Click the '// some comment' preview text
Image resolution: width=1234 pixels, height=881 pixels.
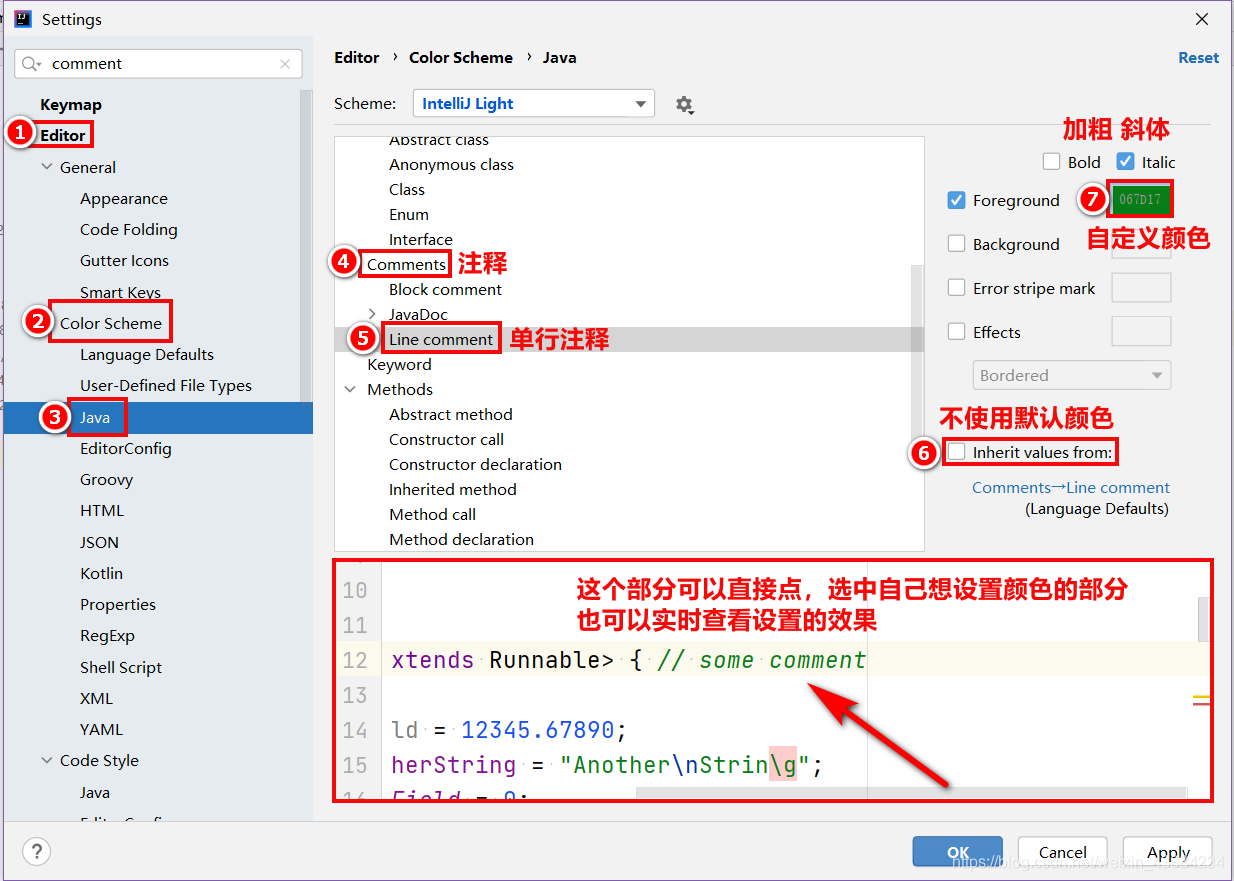click(761, 660)
